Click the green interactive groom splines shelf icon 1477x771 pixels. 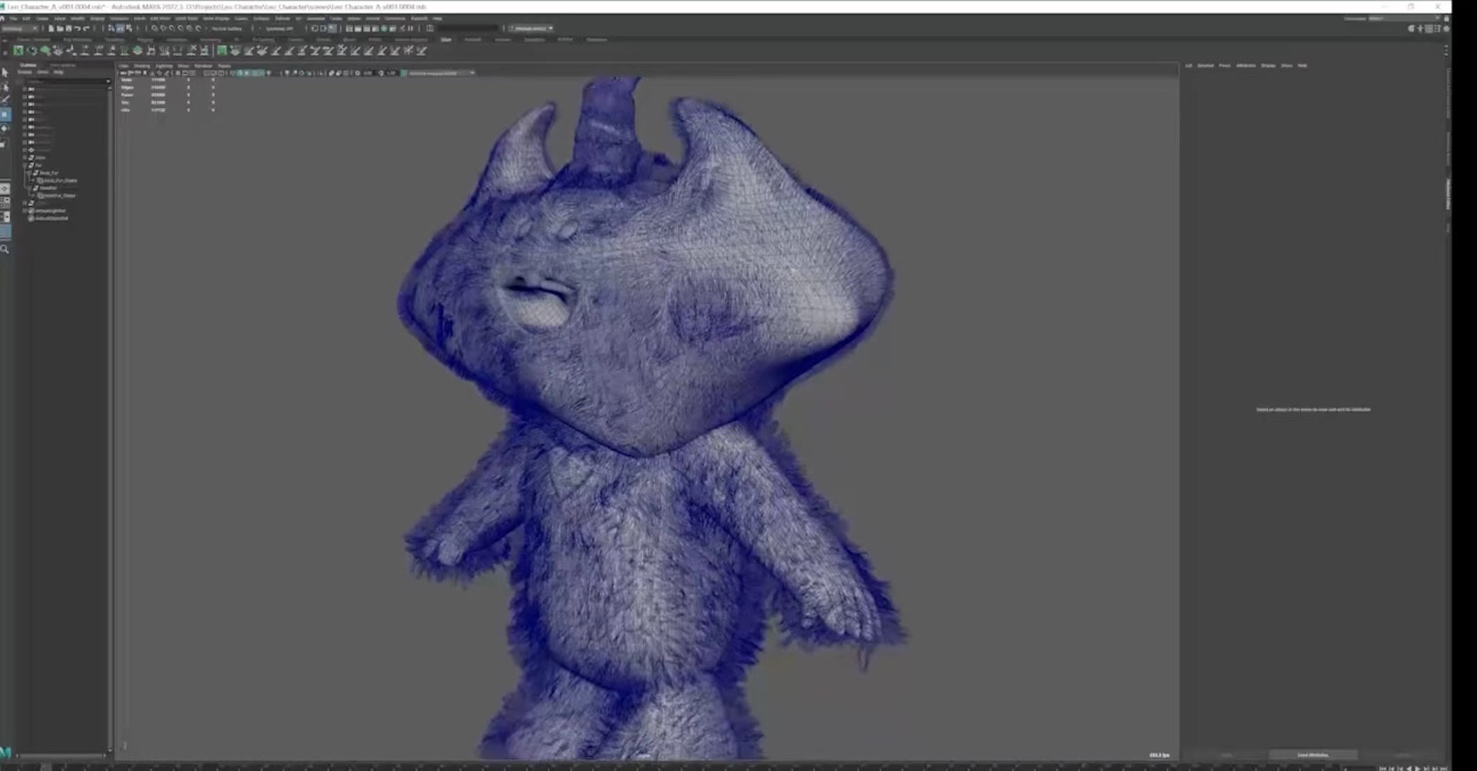222,51
